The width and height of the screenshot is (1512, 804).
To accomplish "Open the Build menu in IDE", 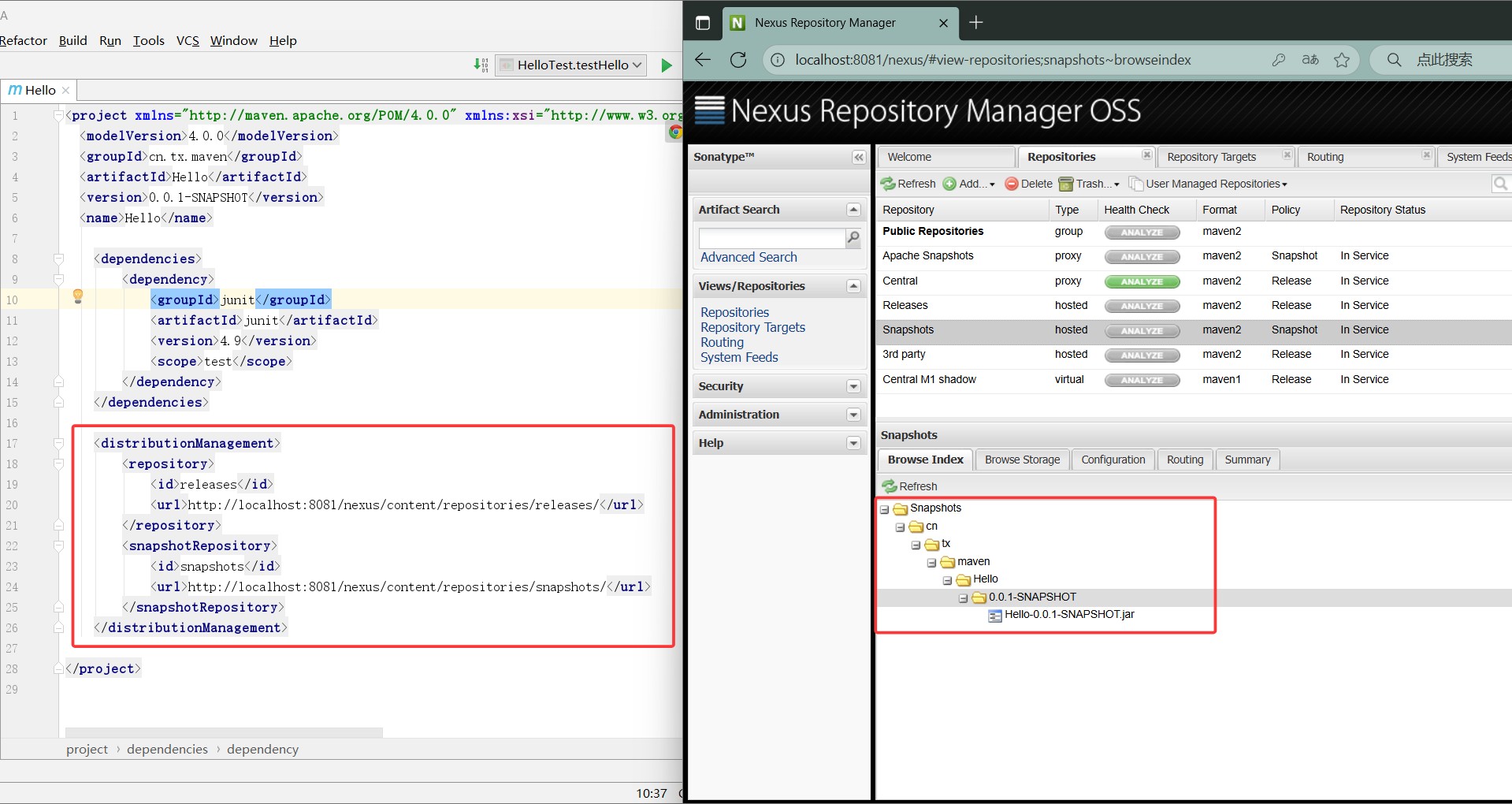I will pos(72,41).
